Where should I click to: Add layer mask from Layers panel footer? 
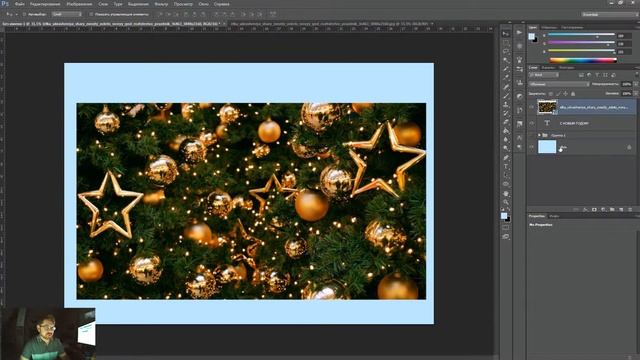(594, 209)
